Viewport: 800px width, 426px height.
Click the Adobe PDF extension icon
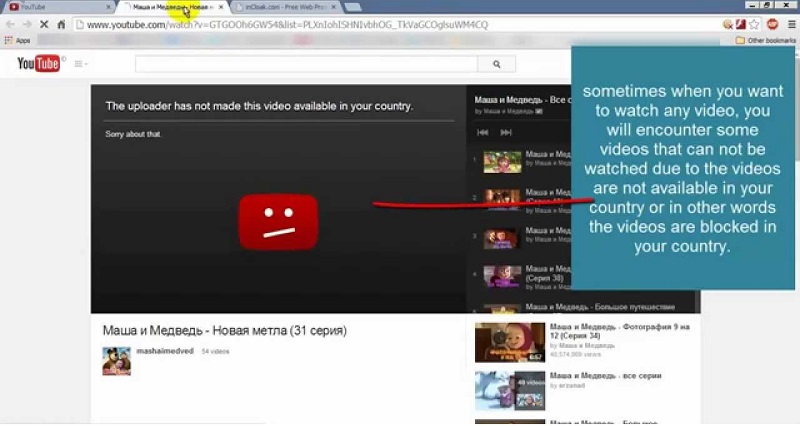[740, 24]
